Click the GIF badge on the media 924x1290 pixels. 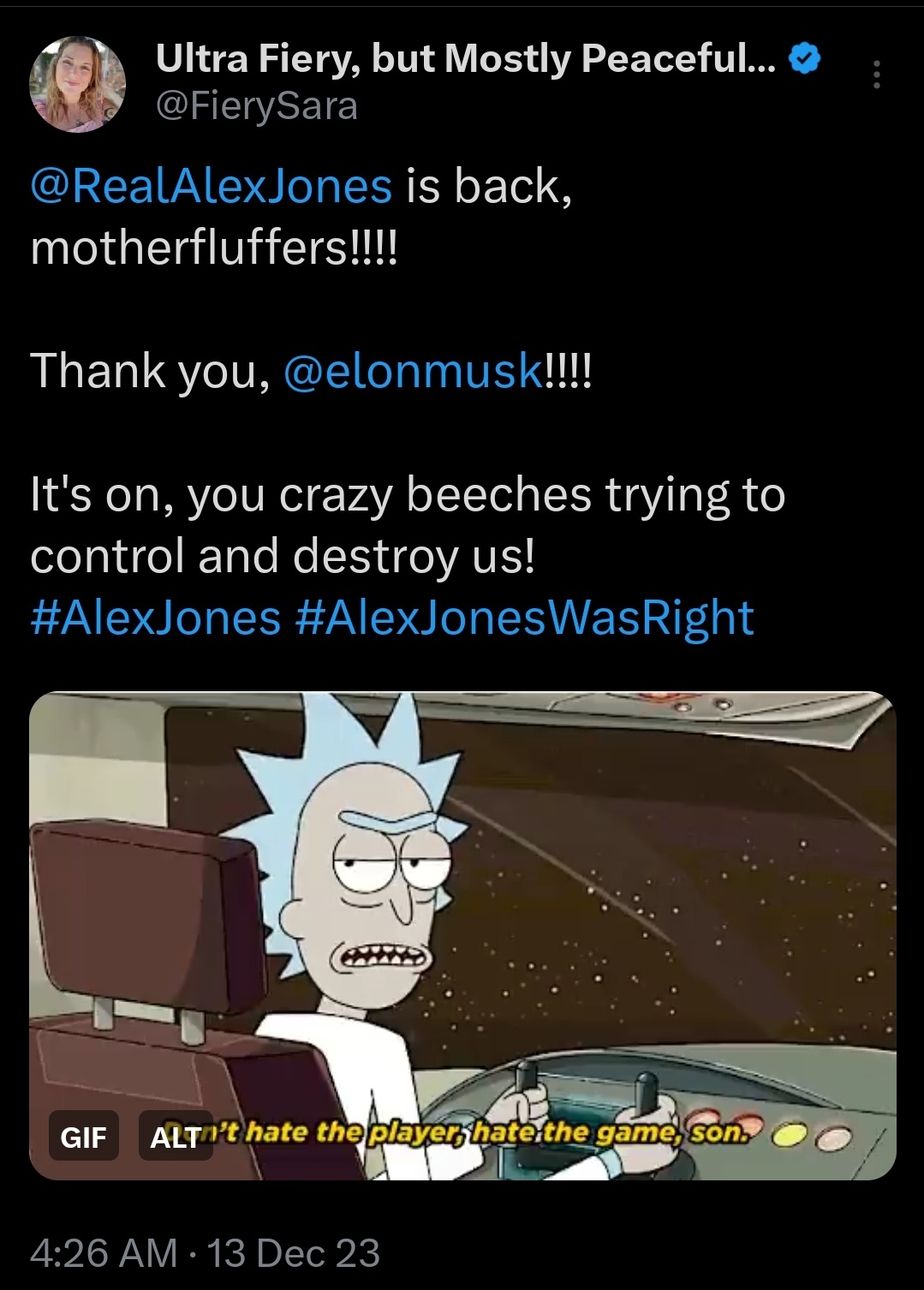point(83,1137)
